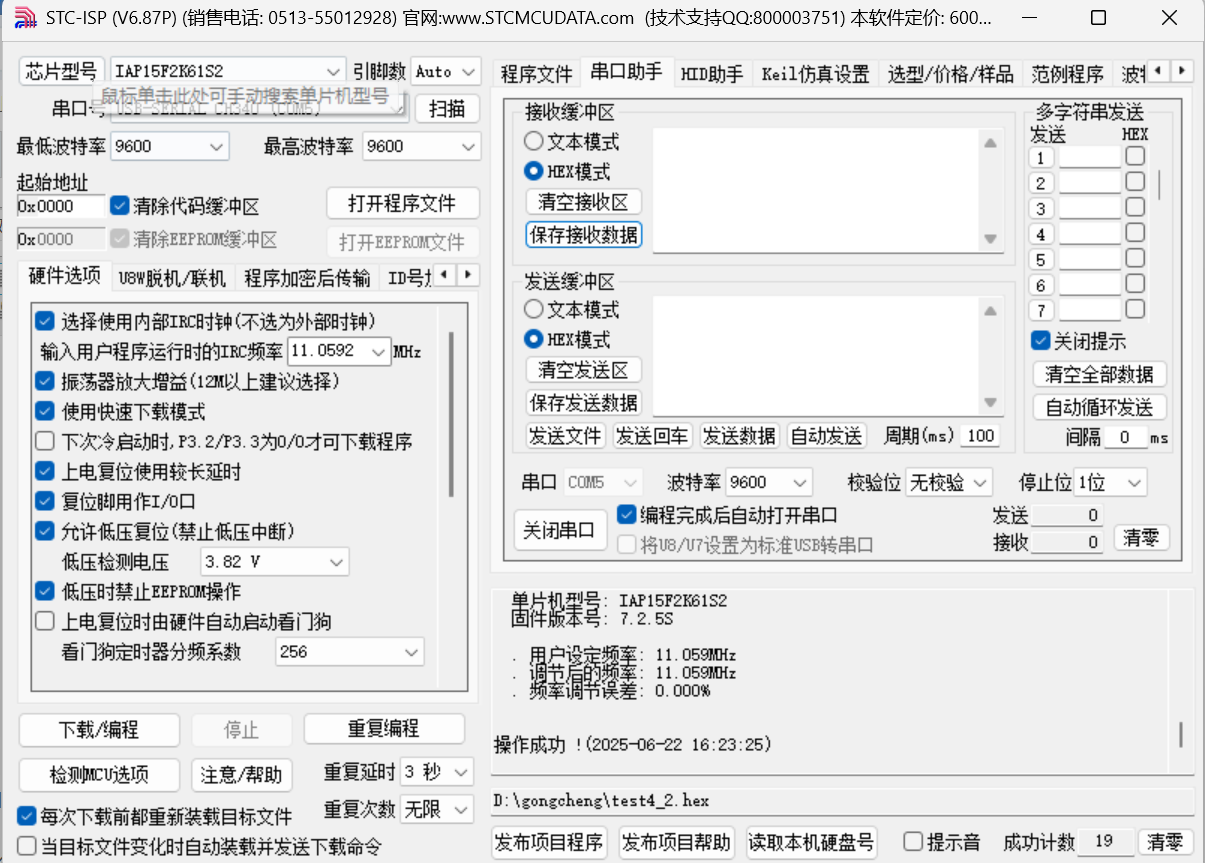Check HEX box for multi-string row 4

coord(1135,233)
